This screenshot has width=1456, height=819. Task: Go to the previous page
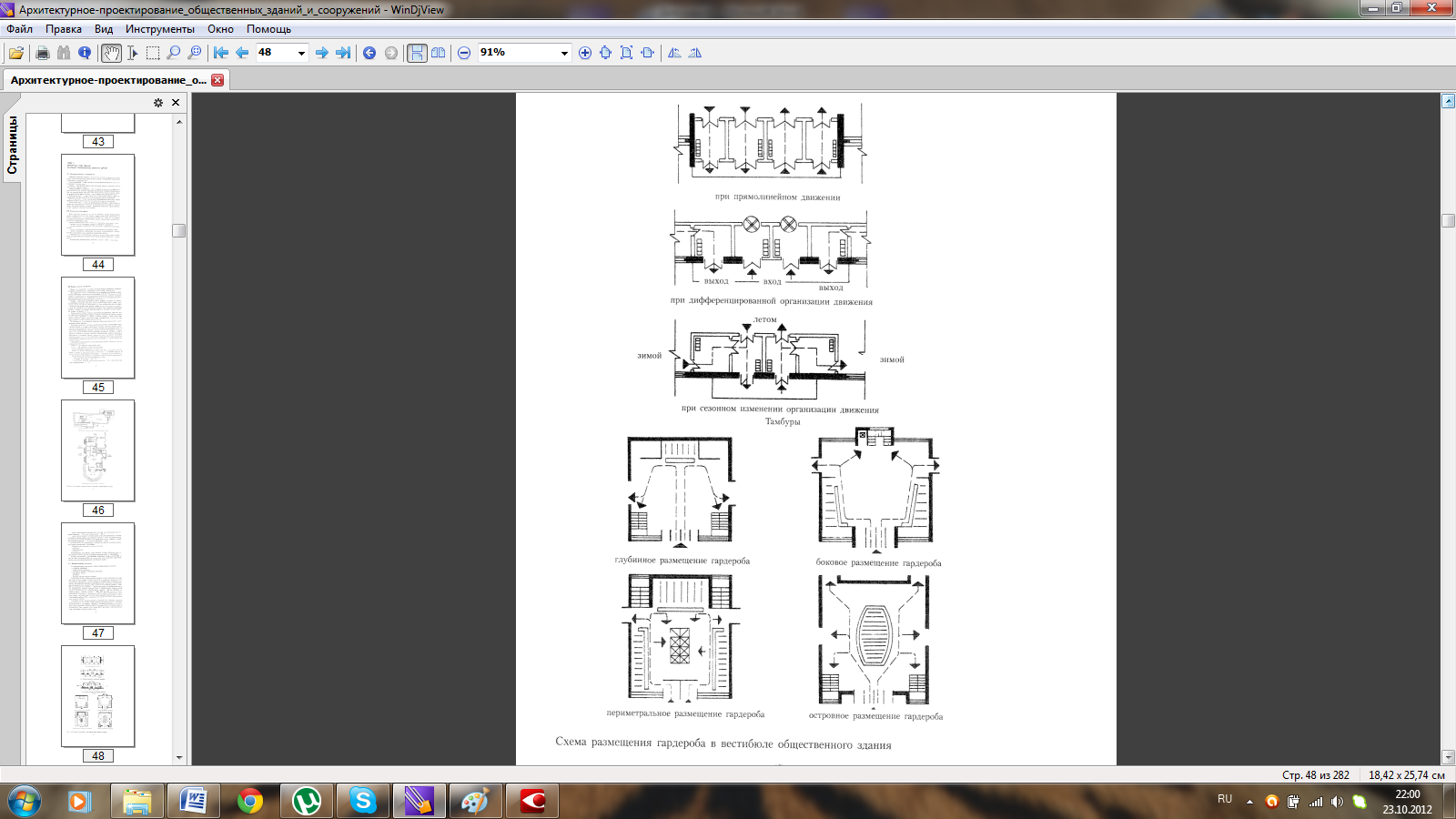point(242,53)
